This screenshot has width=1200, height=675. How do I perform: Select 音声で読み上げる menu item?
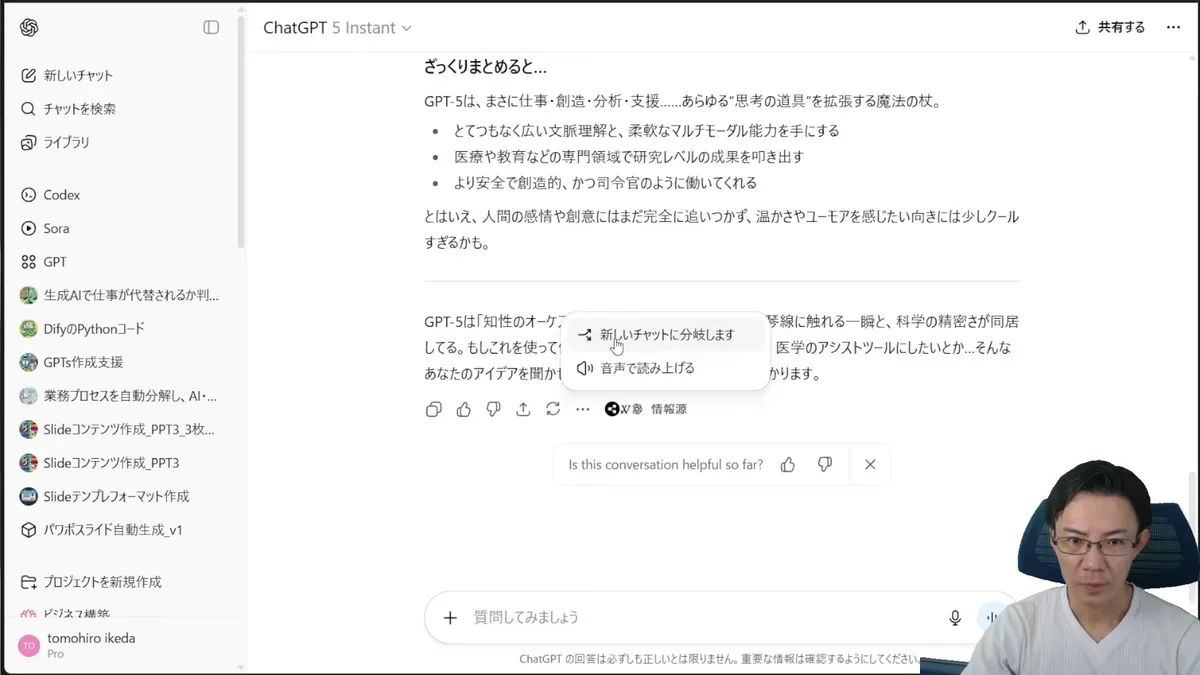665,368
